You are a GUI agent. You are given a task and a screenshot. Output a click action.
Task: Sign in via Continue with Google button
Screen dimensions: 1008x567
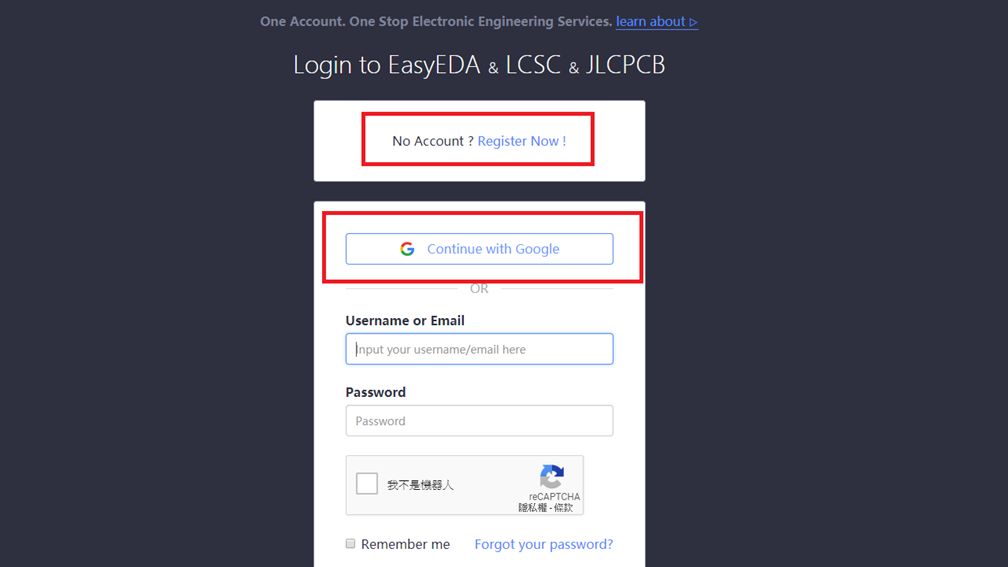[480, 249]
